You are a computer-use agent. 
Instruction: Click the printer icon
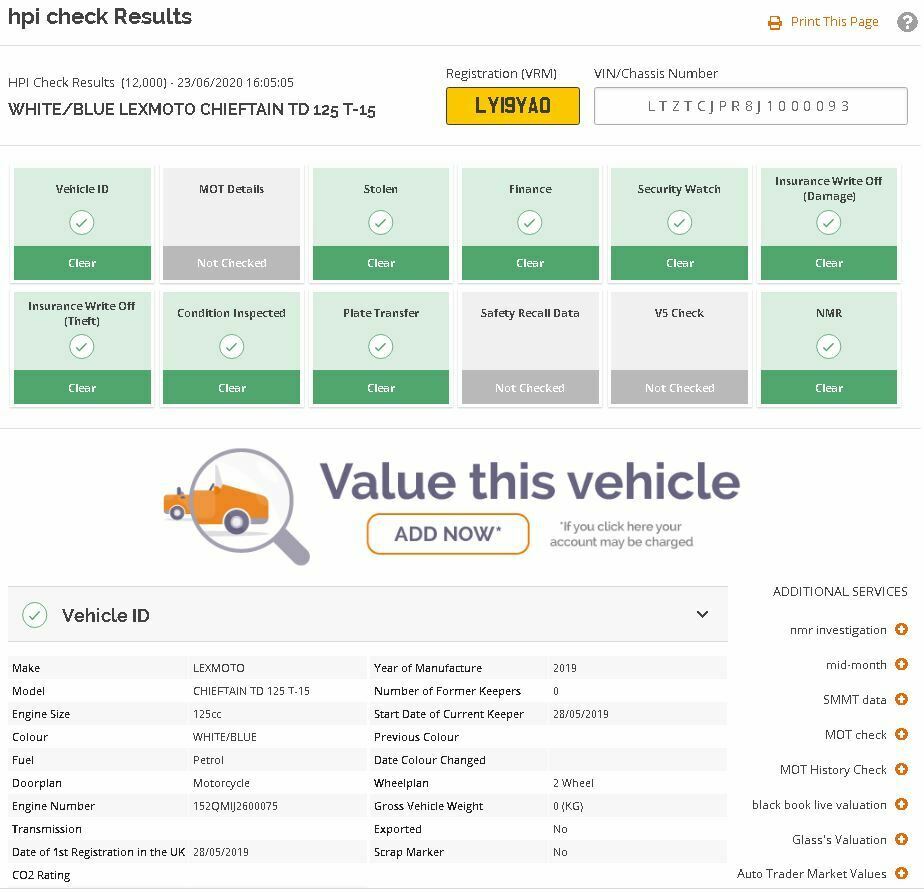click(774, 23)
